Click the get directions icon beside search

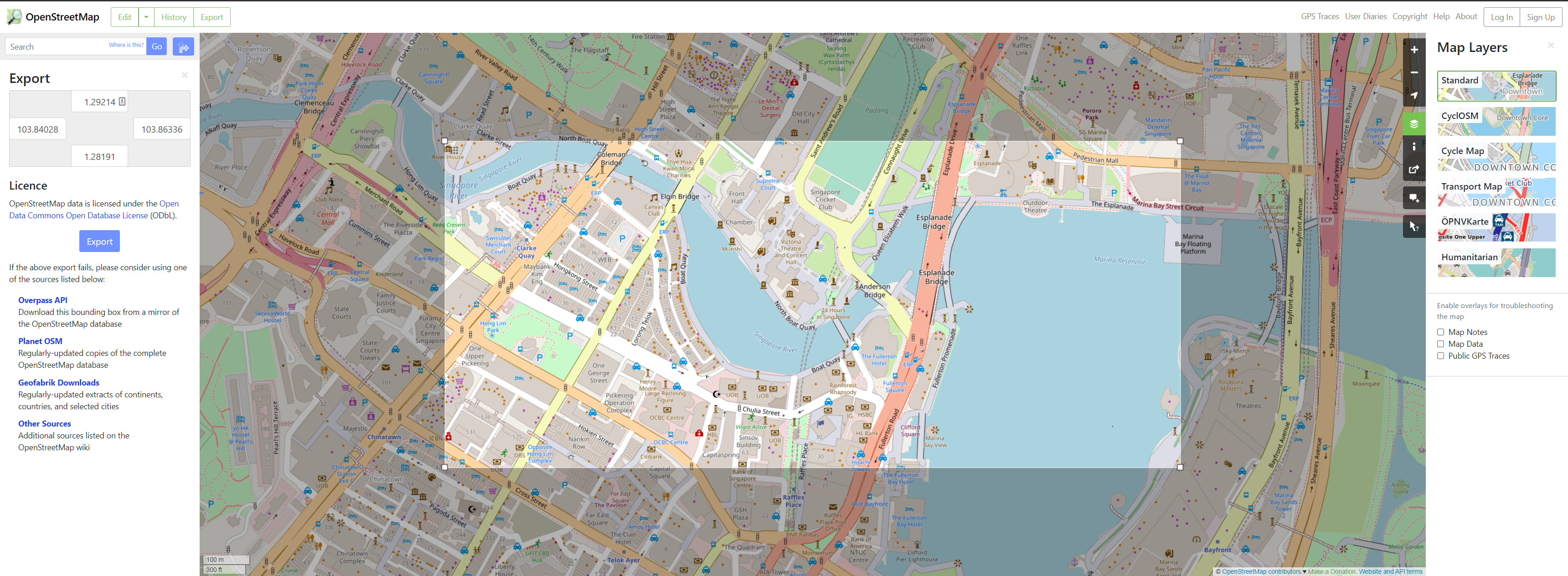(183, 46)
